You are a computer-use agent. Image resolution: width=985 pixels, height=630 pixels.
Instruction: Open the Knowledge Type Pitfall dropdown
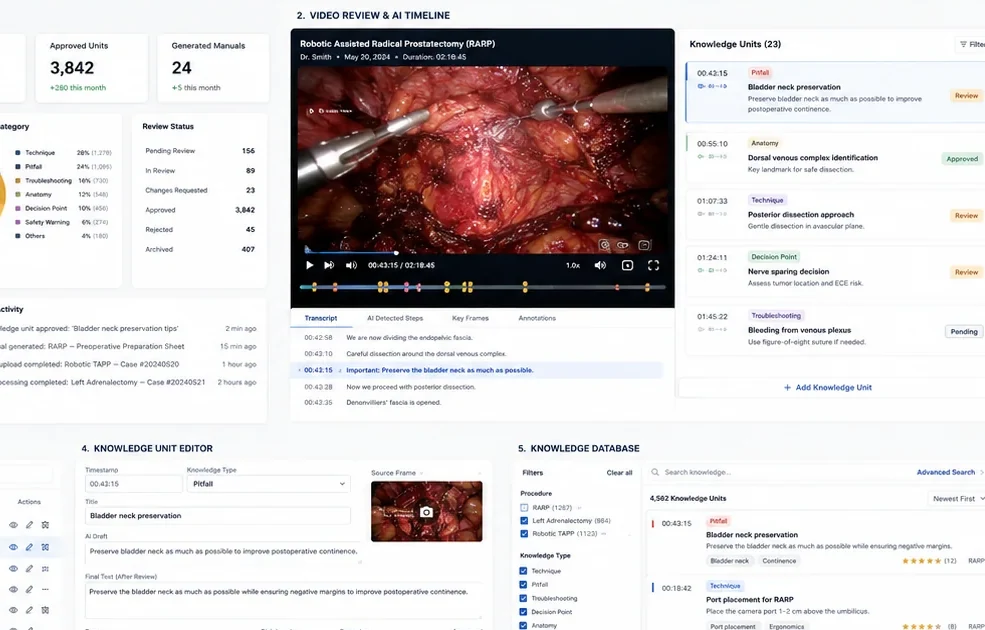pos(268,484)
